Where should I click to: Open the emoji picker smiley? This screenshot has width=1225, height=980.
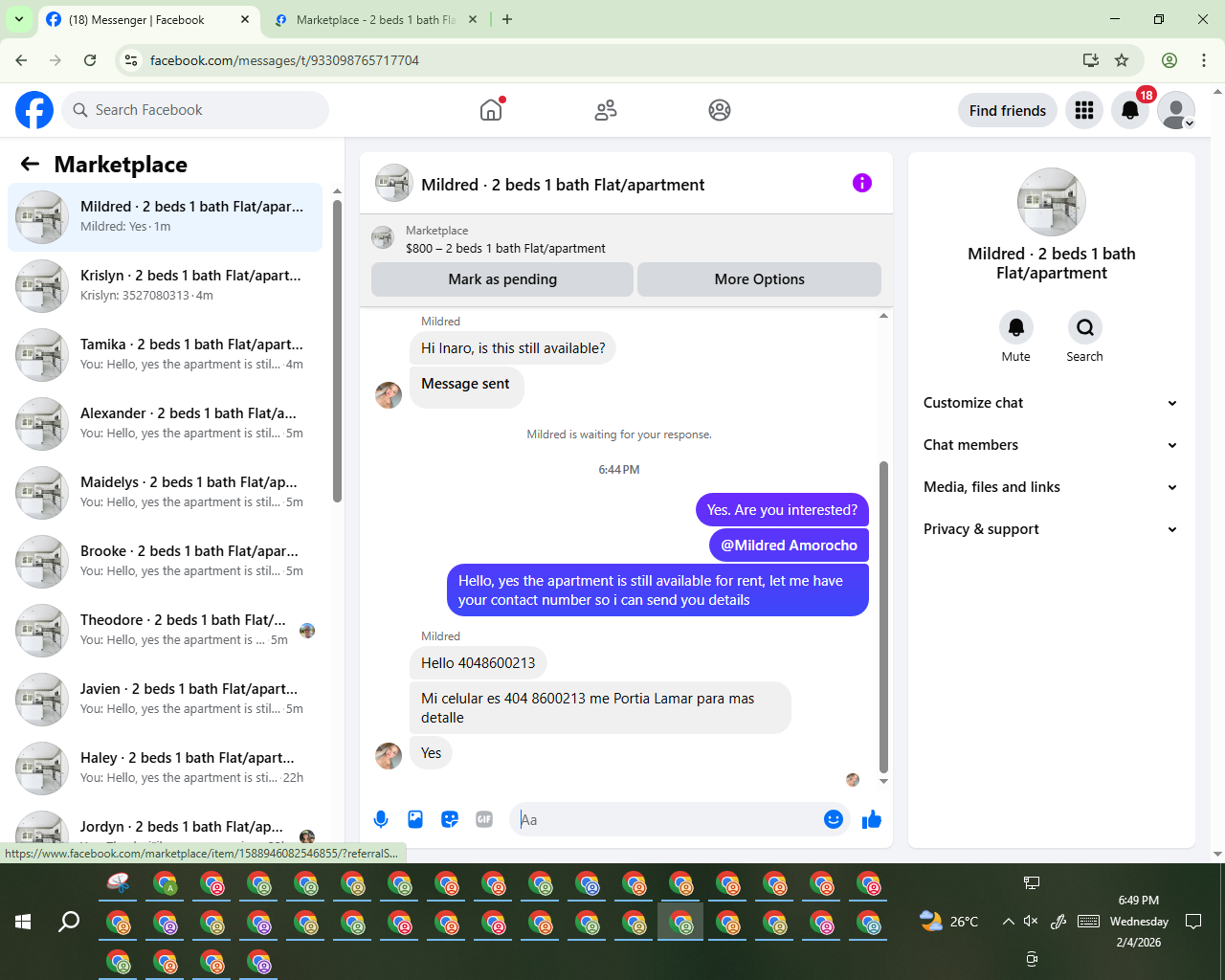pyautogui.click(x=834, y=819)
